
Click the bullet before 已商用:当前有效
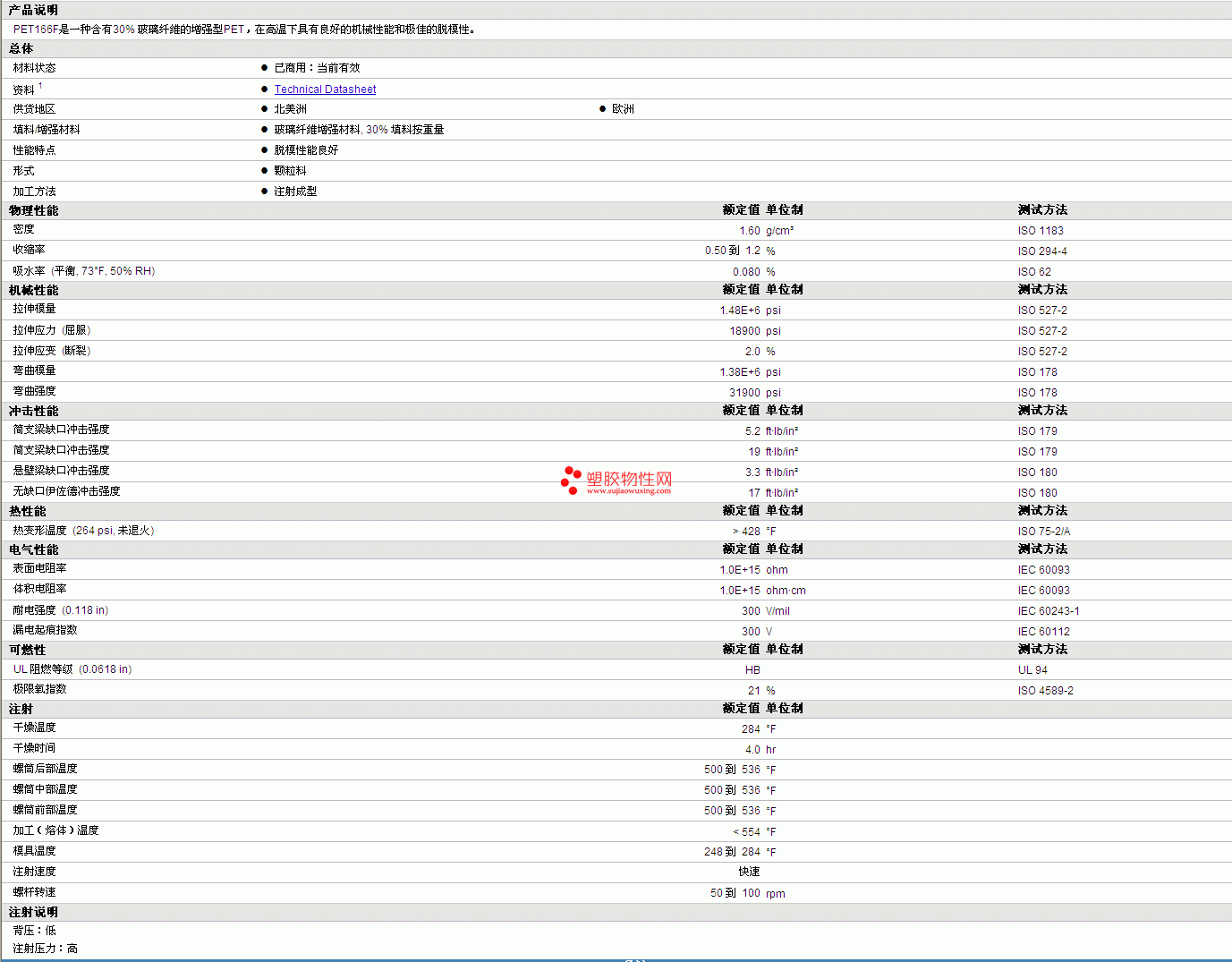tap(264, 68)
